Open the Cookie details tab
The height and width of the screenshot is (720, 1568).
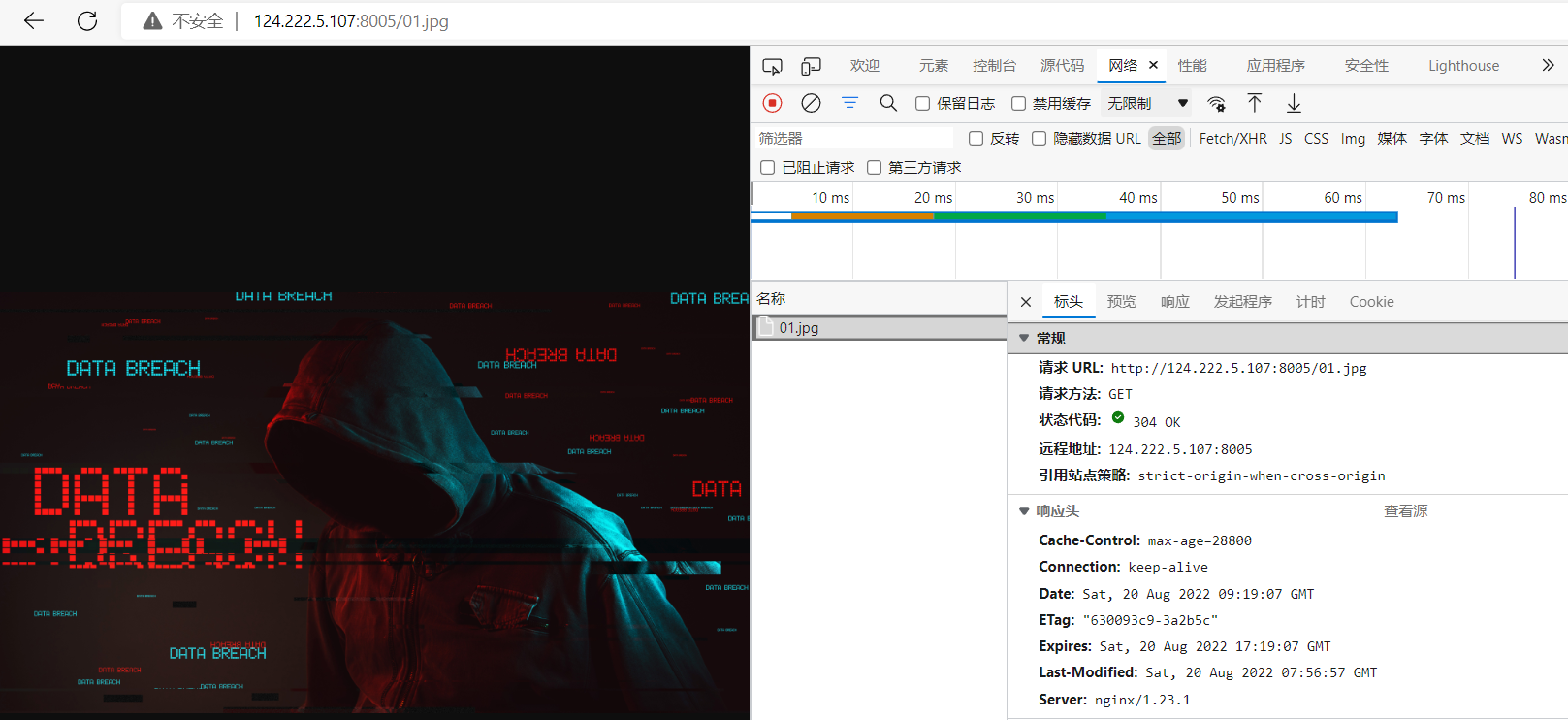point(1372,302)
